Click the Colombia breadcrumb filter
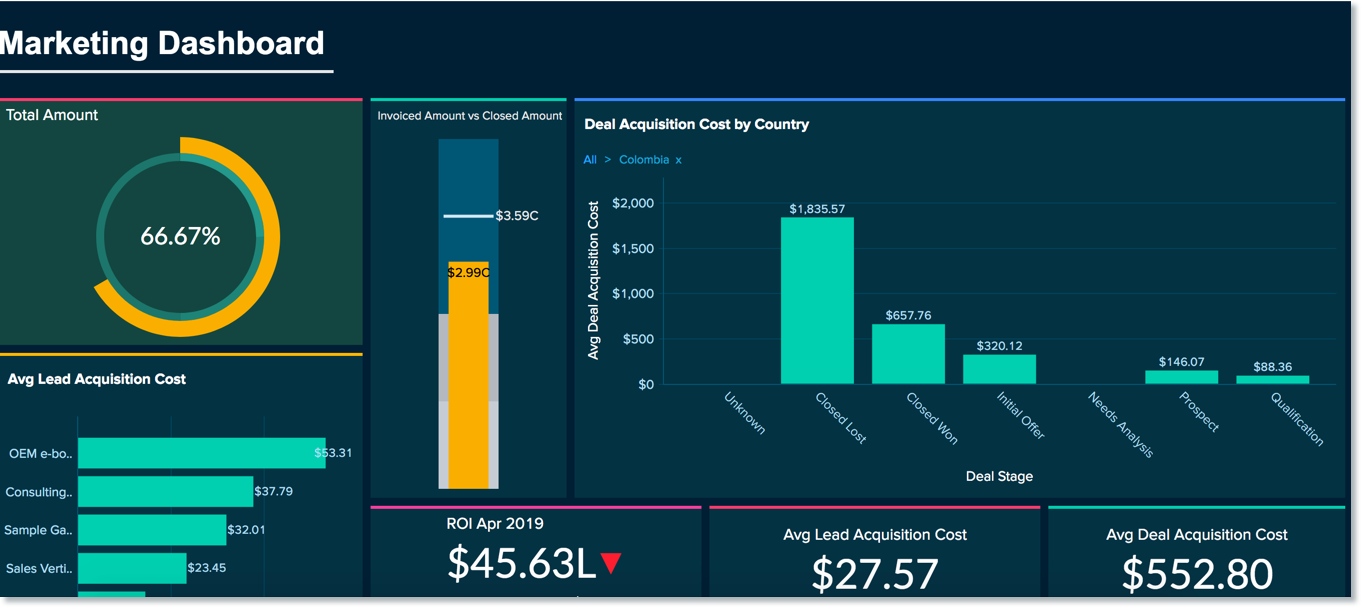Screen dimensions: 1361x607 point(644,160)
